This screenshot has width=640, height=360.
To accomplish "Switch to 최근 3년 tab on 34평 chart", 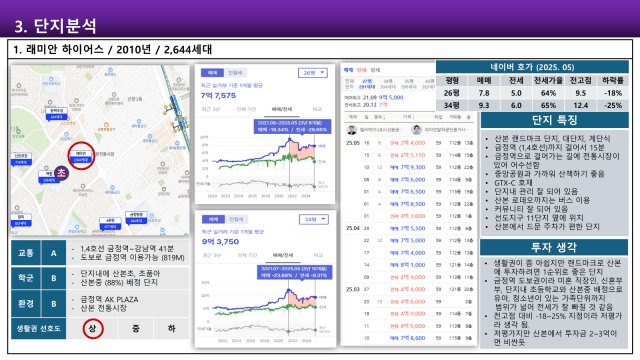I will click(x=212, y=255).
